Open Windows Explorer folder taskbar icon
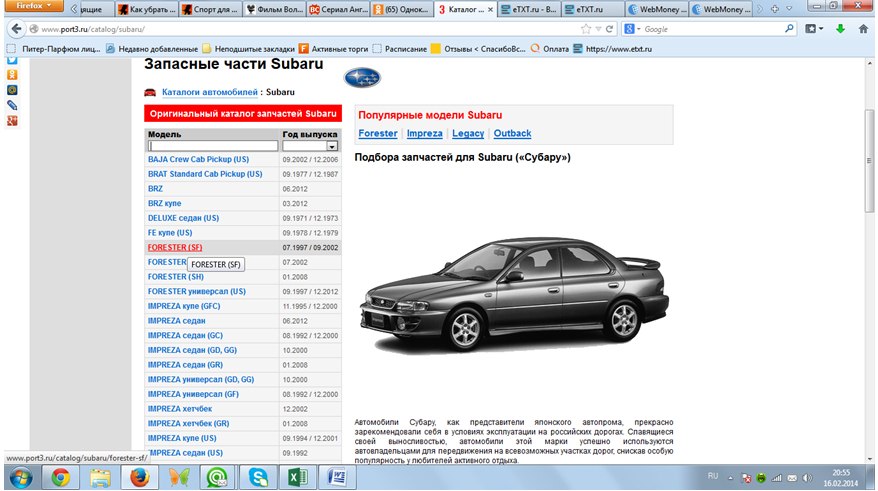The height and width of the screenshot is (491, 878). [x=100, y=478]
